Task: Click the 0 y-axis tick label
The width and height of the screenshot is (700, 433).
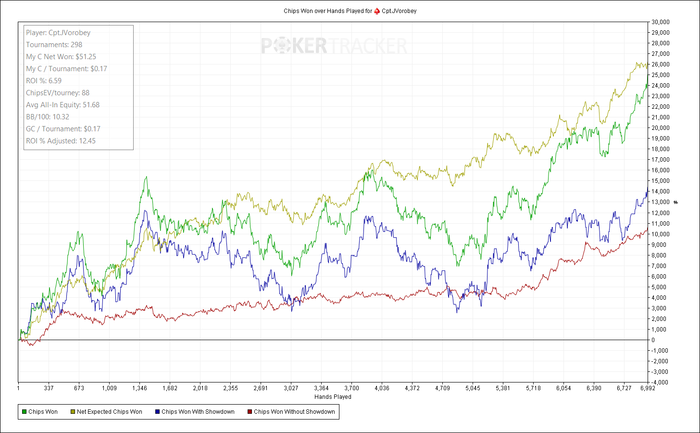Action: (x=653, y=340)
